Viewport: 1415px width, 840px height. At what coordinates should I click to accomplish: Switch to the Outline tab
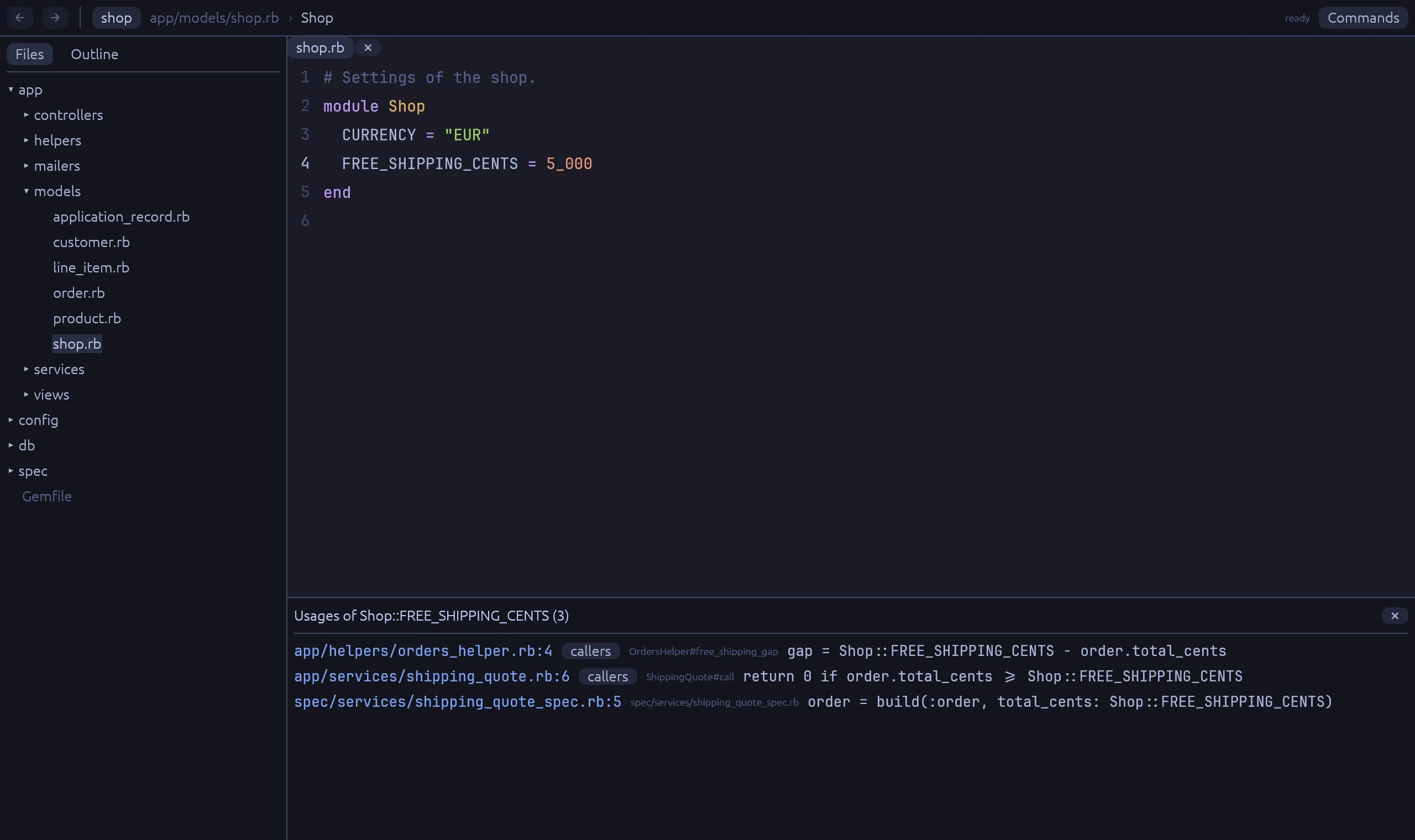(95, 54)
